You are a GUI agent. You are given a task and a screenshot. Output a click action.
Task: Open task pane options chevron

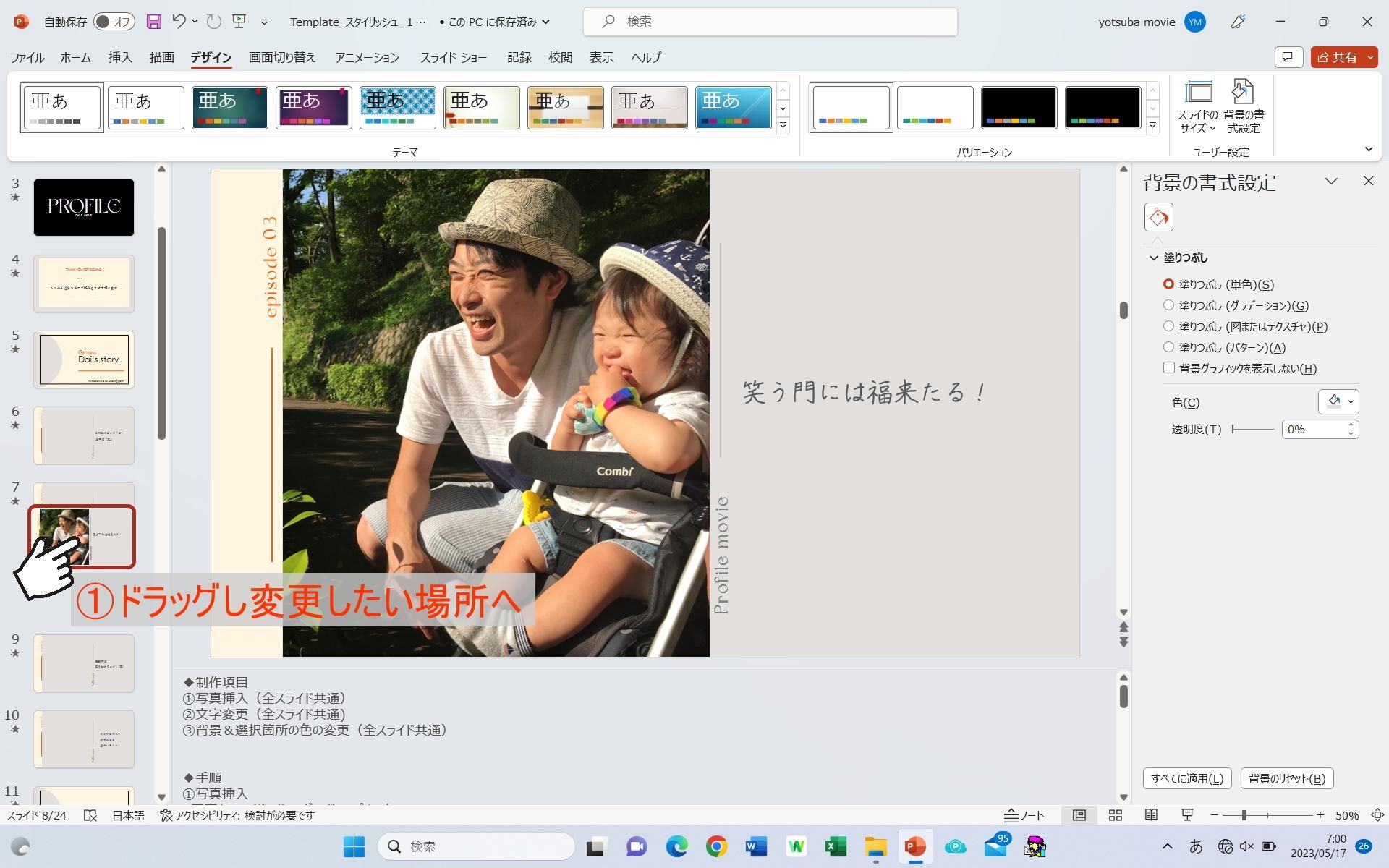point(1331,181)
